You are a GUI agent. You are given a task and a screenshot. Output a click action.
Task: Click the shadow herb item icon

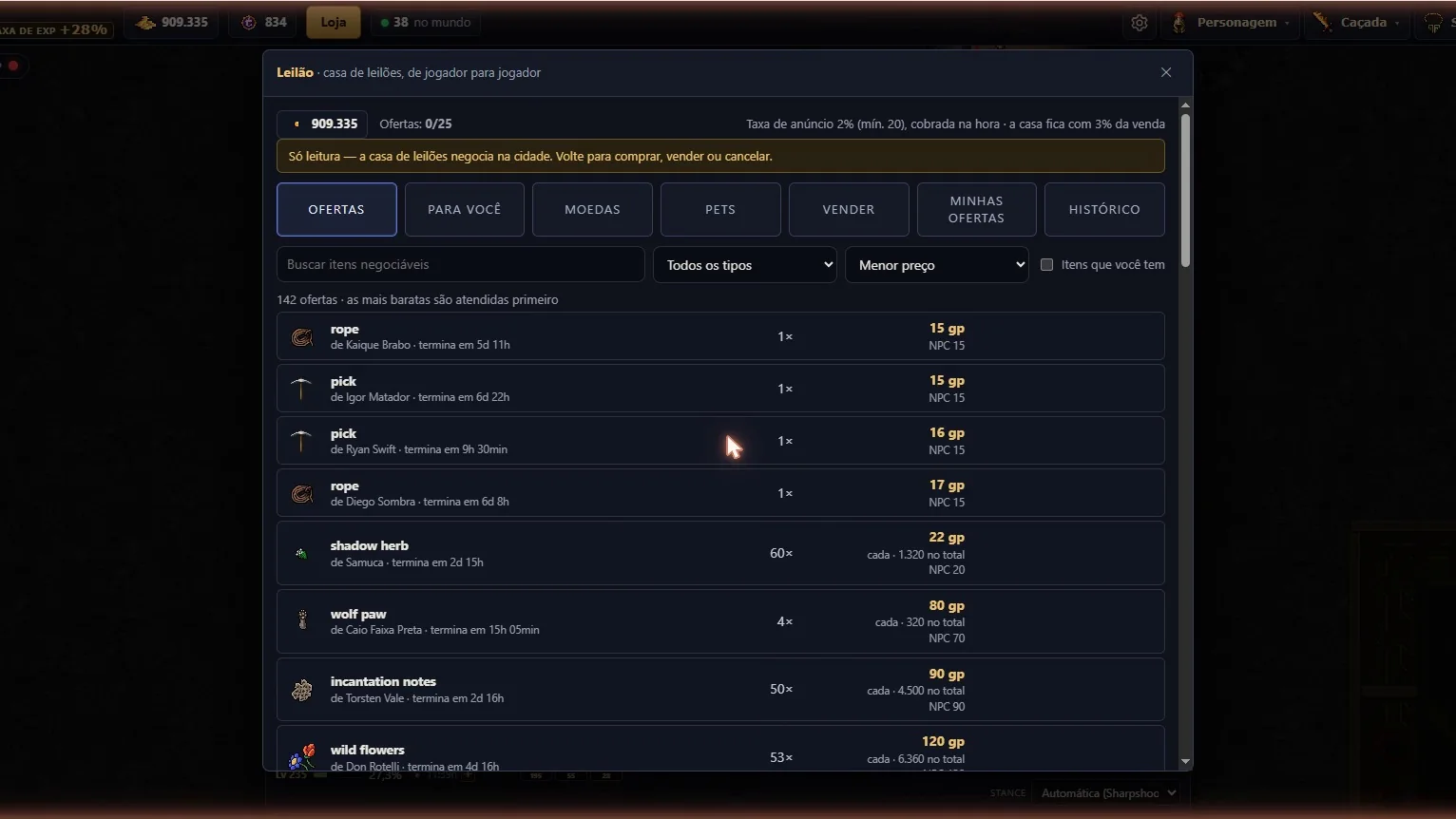[x=301, y=553]
